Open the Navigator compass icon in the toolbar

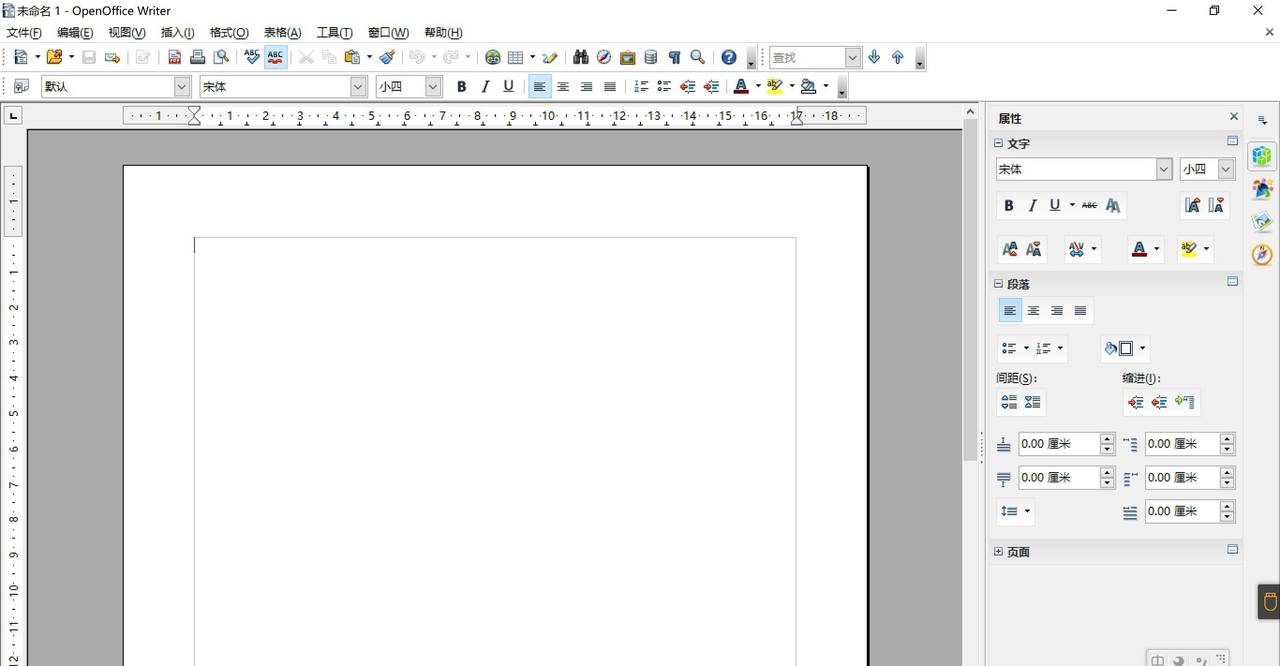[x=604, y=58]
